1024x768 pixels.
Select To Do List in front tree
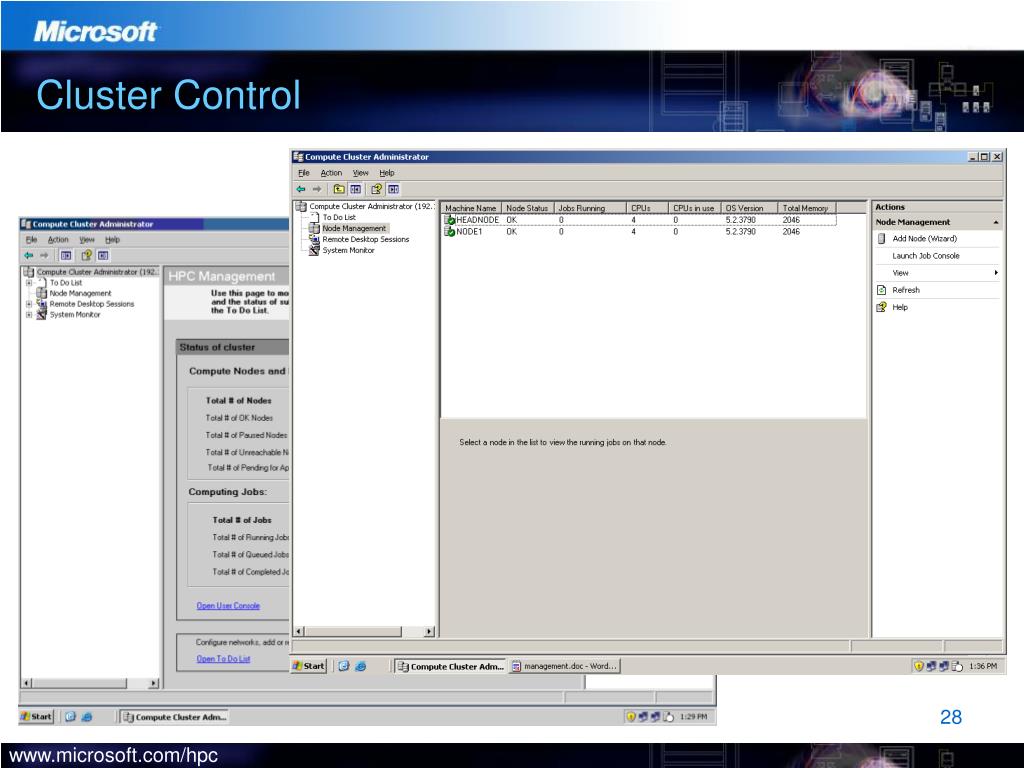pos(339,217)
